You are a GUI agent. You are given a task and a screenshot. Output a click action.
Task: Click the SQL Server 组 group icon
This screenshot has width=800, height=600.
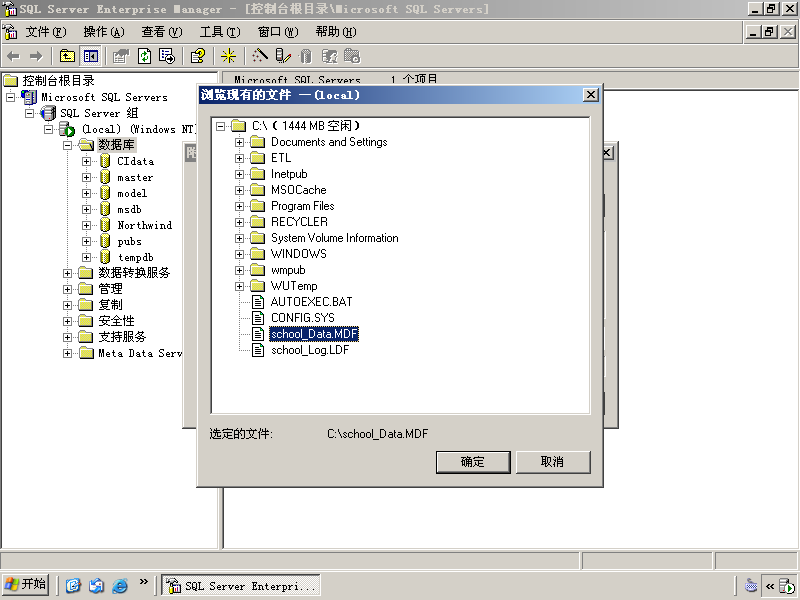(48, 113)
